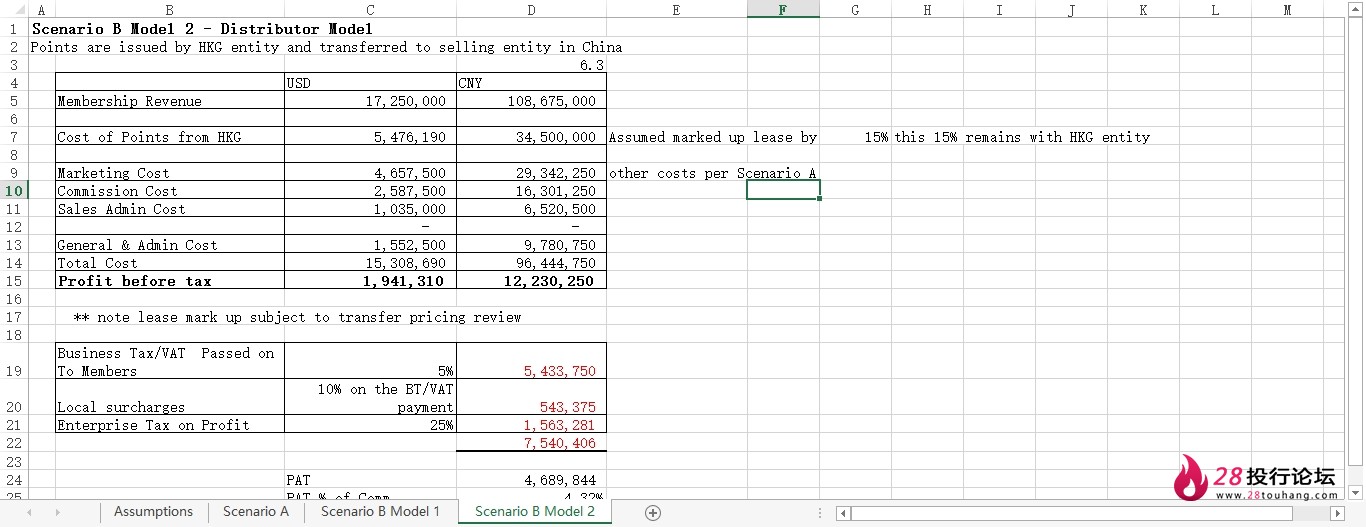Click the 'Commission Cost' label cell
Image resolution: width=1366 pixels, height=527 pixels.
170,191
